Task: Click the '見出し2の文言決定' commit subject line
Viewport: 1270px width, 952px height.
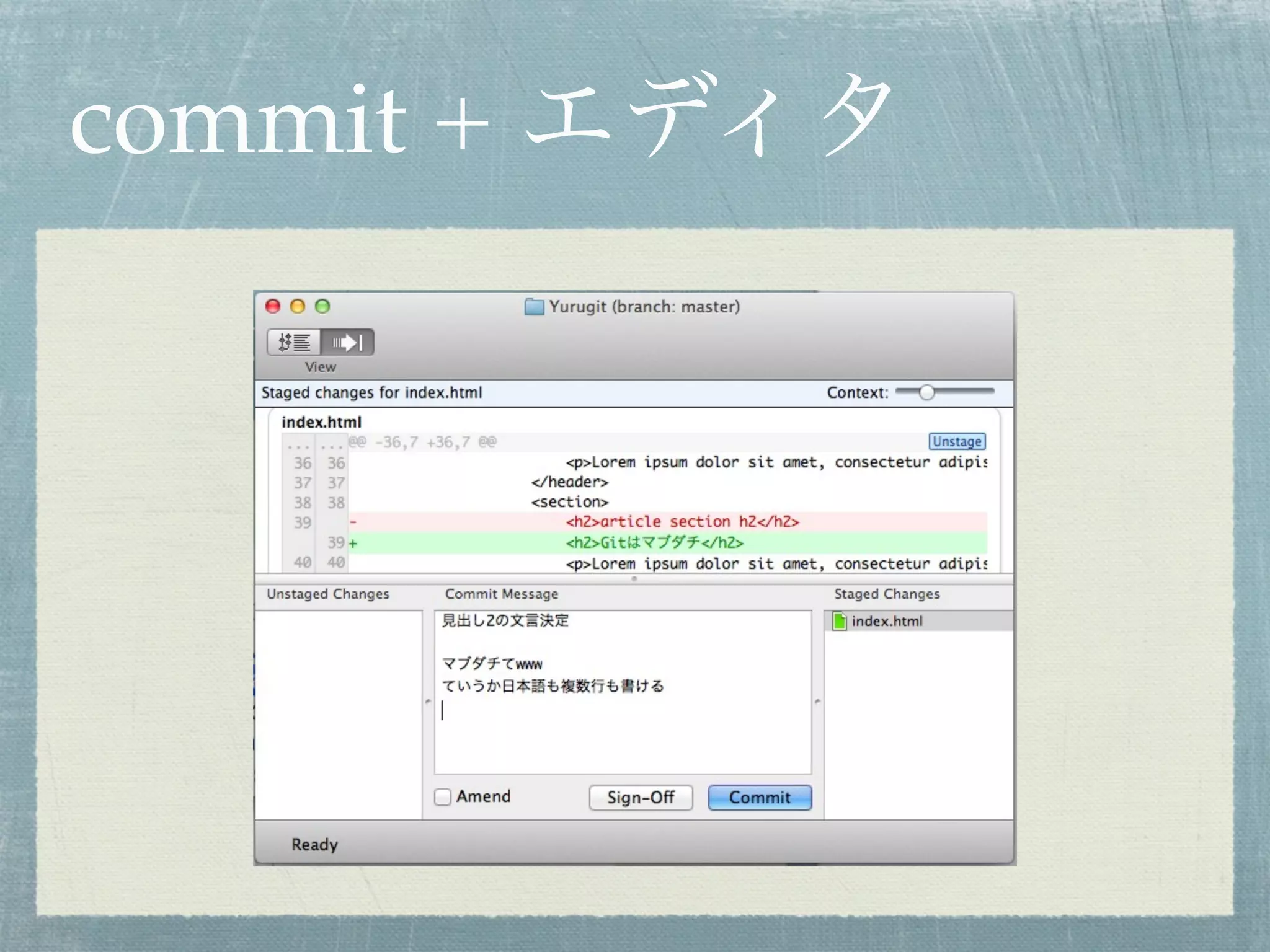Action: click(x=505, y=620)
